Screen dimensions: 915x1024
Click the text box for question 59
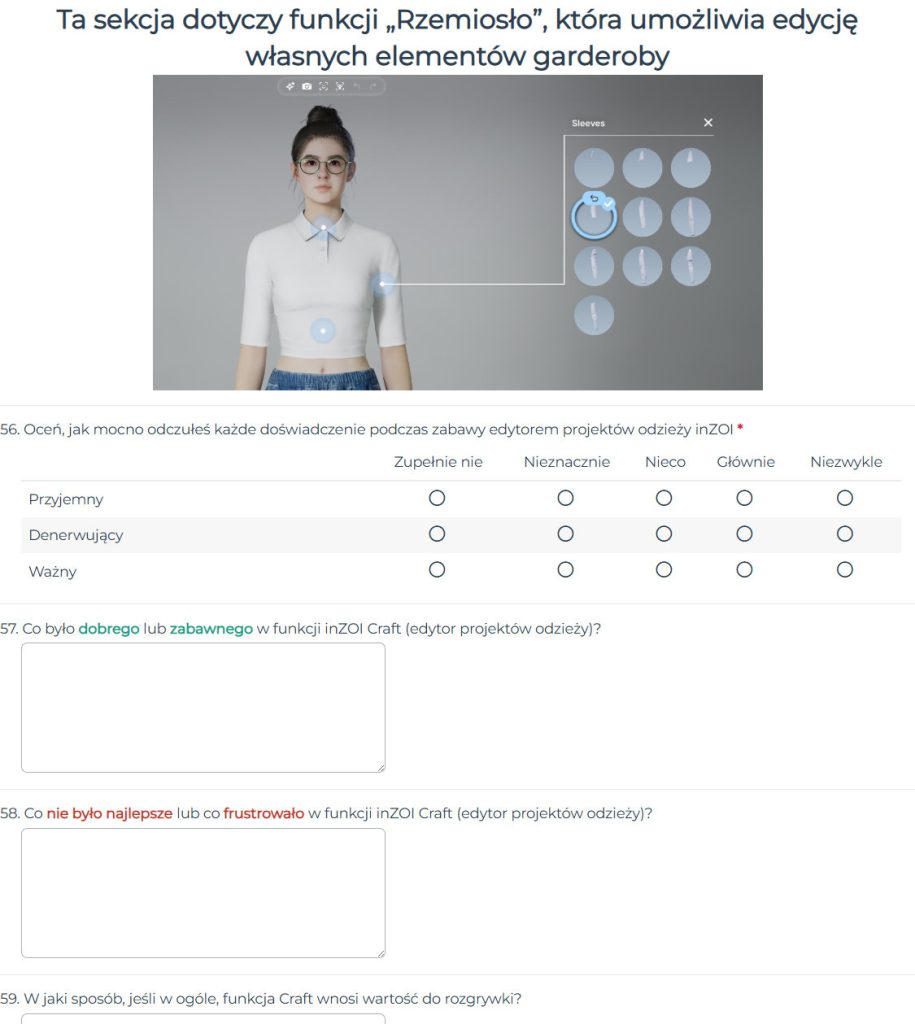pos(203,1019)
